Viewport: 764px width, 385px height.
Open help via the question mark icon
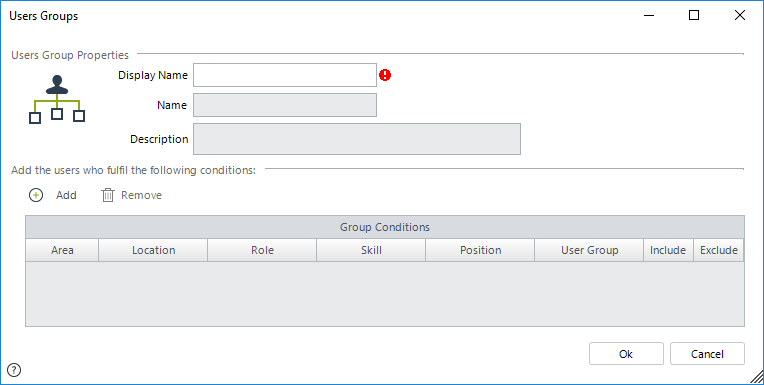pos(14,370)
